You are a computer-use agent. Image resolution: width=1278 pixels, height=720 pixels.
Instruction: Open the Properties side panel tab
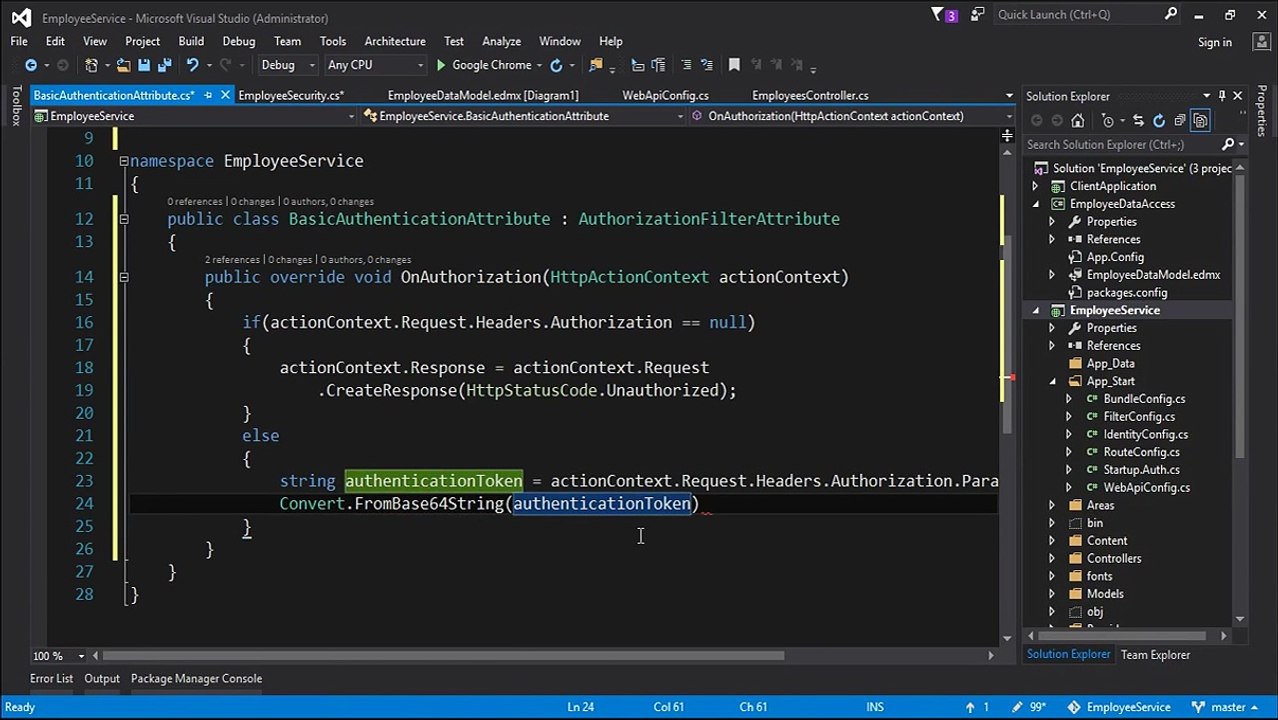[1261, 110]
